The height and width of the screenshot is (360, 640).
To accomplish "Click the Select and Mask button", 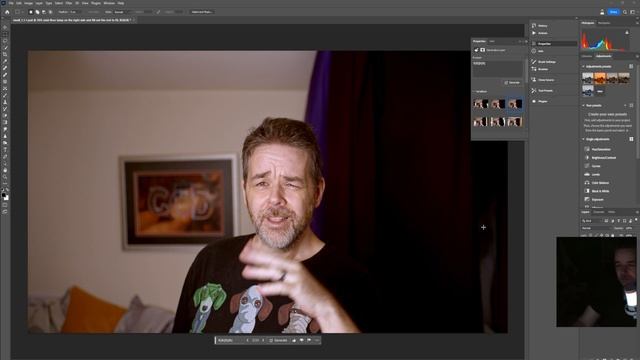I will pyautogui.click(x=202, y=12).
